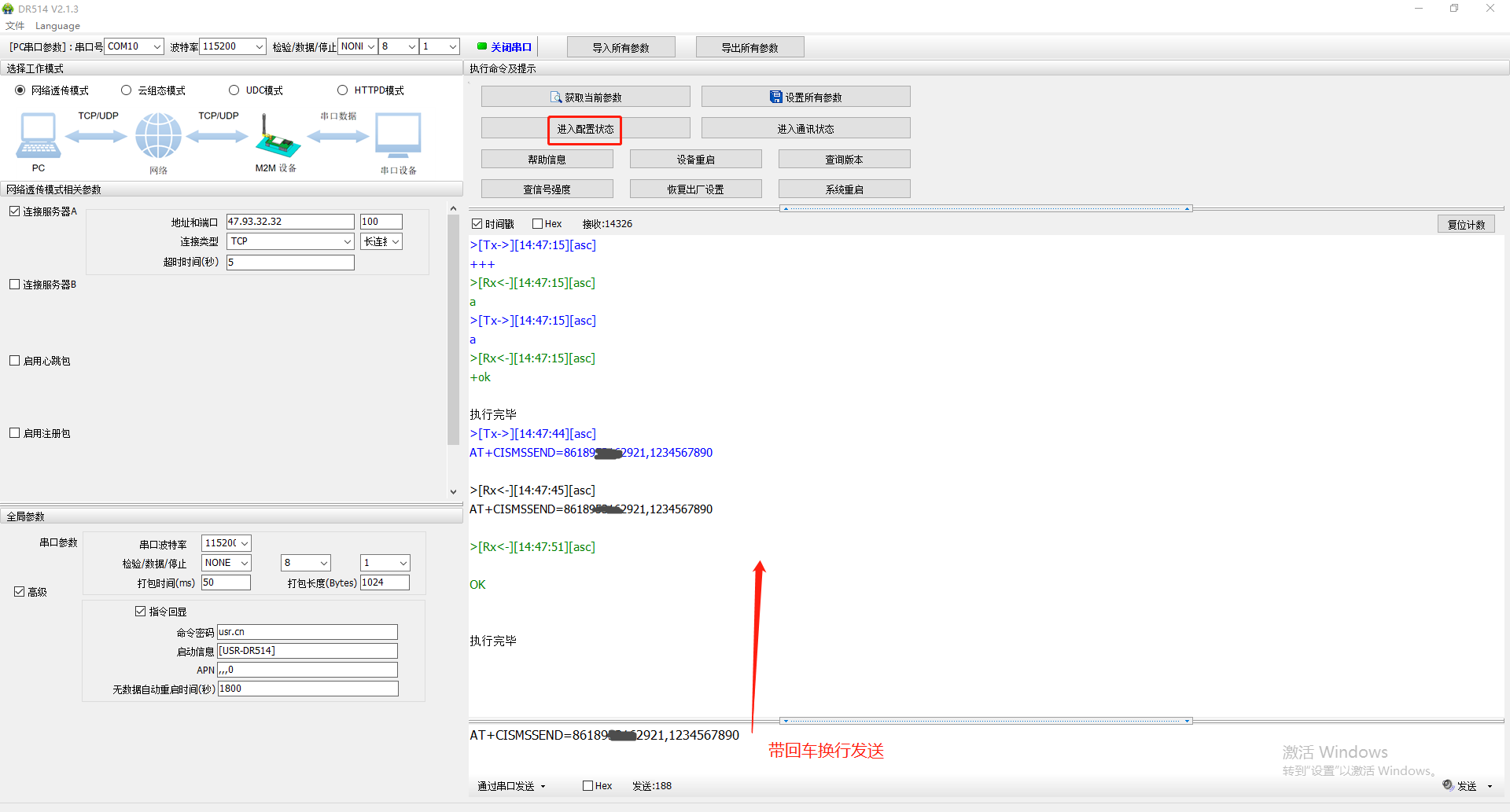
Task: Click the set all parameters save icon
Action: pyautogui.click(x=775, y=97)
